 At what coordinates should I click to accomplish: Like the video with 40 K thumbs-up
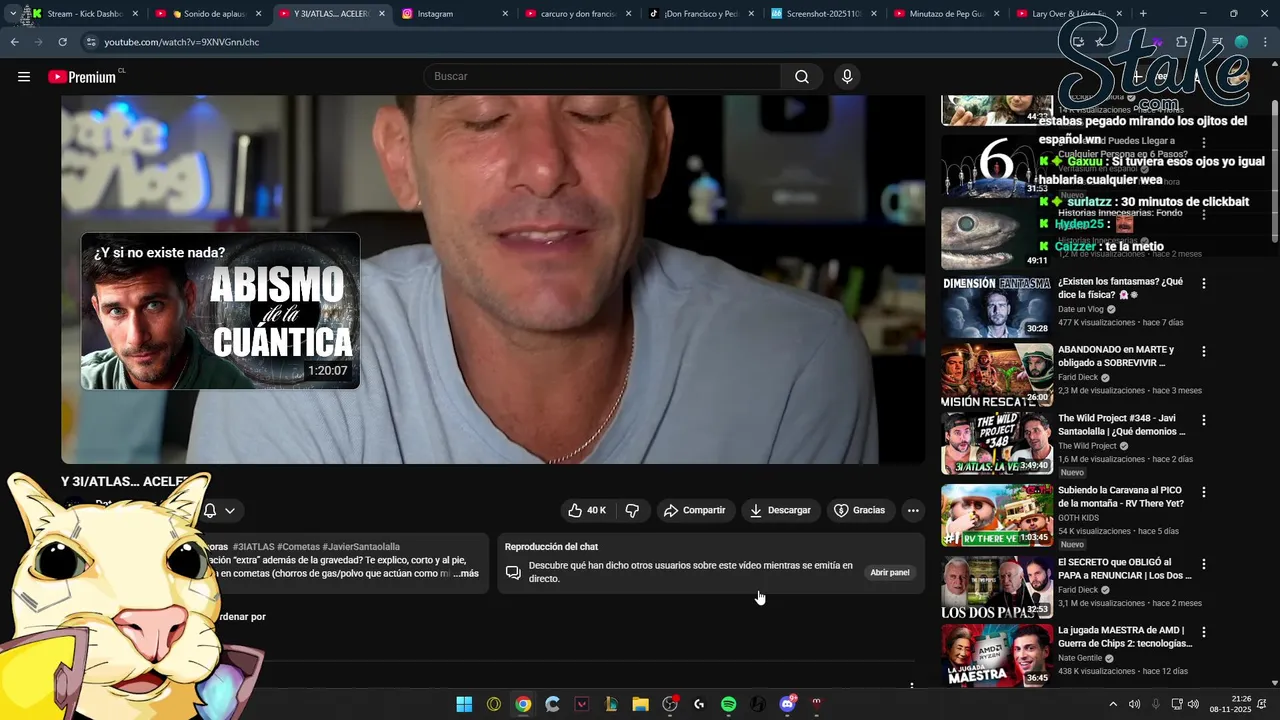[x=587, y=510]
